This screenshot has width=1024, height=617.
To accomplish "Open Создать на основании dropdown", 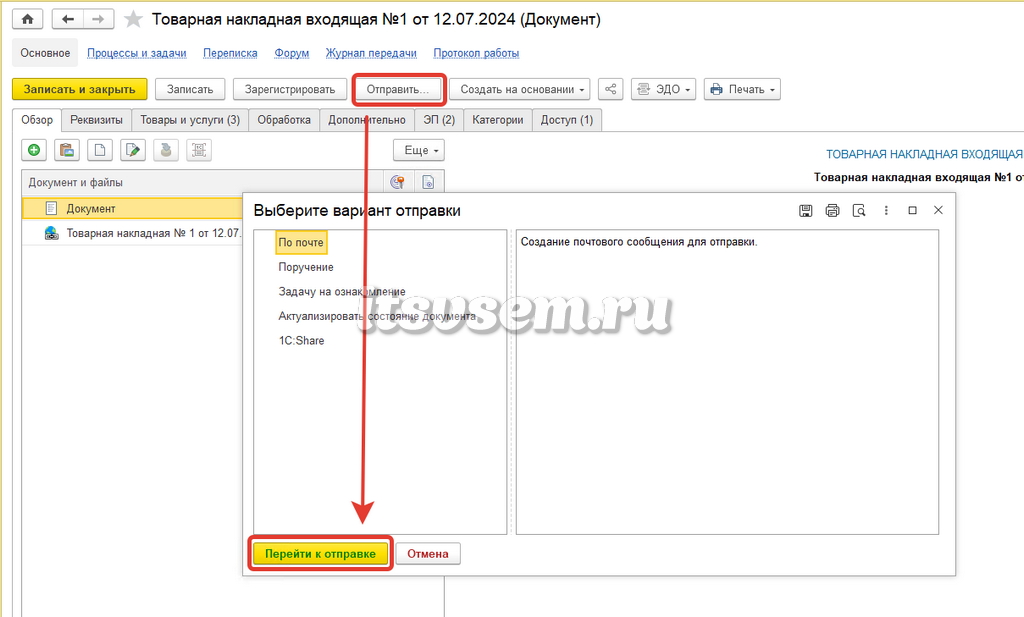I will (520, 89).
